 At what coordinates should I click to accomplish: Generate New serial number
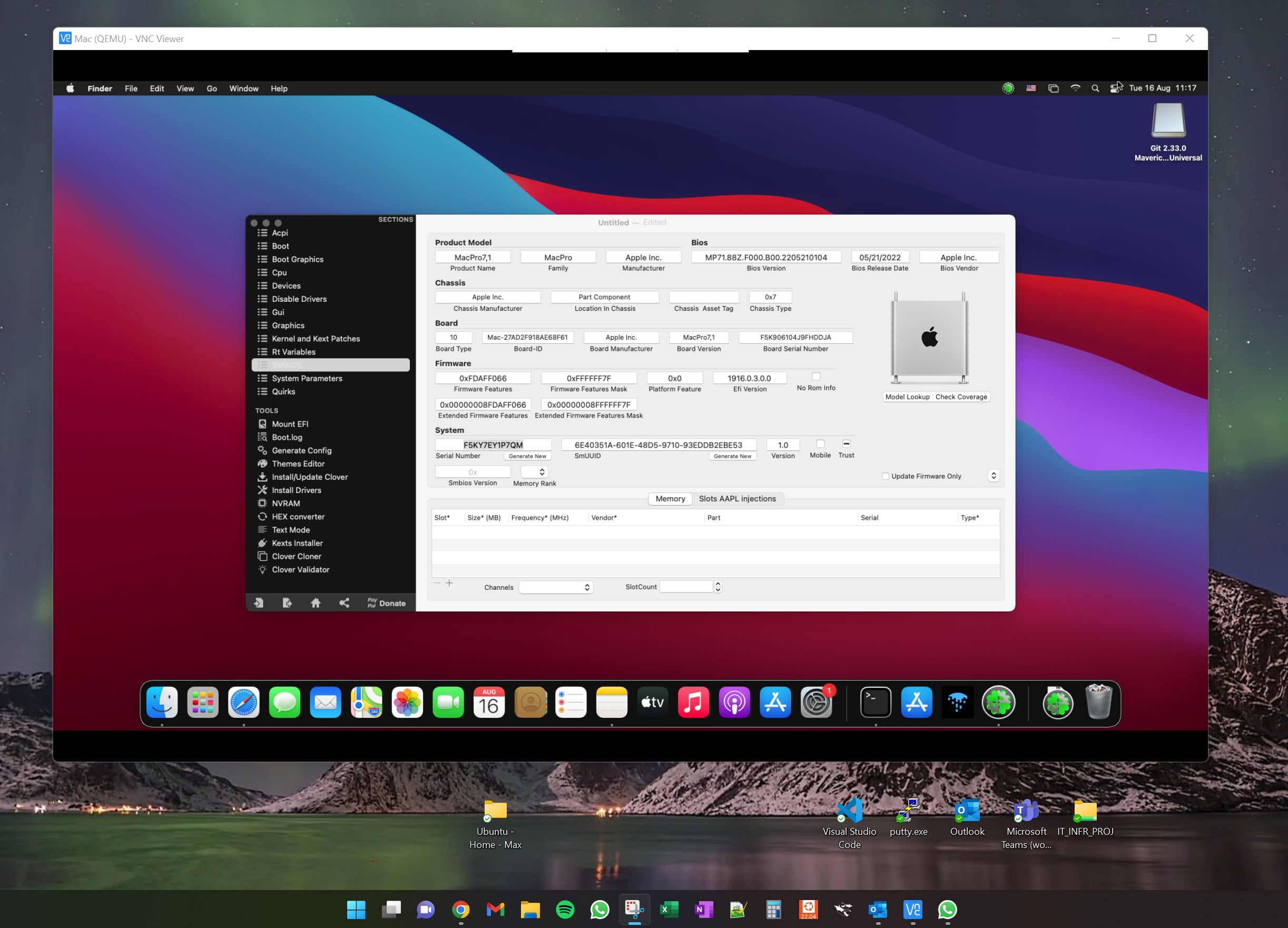(x=527, y=456)
